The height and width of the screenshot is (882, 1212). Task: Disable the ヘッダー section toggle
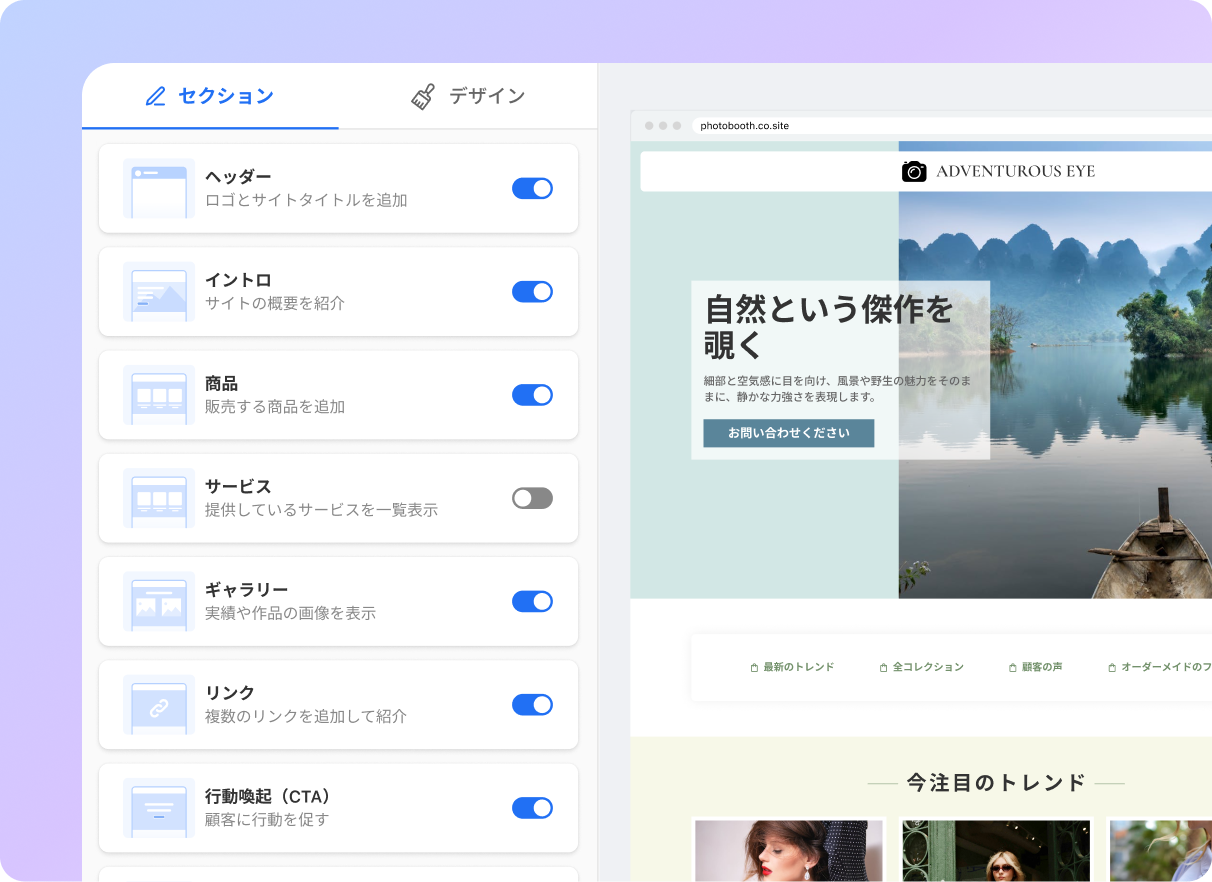532,188
